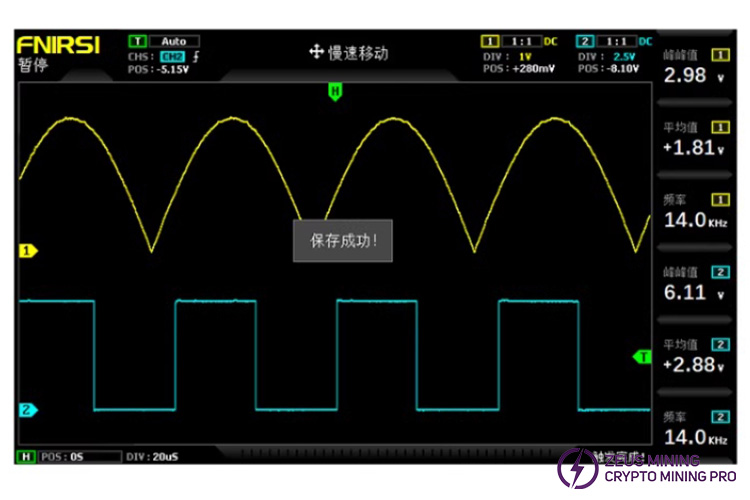Screen dimensions: 750x500
Task: Toggle the CH2 trigger source selector
Action: click(x=173, y=56)
